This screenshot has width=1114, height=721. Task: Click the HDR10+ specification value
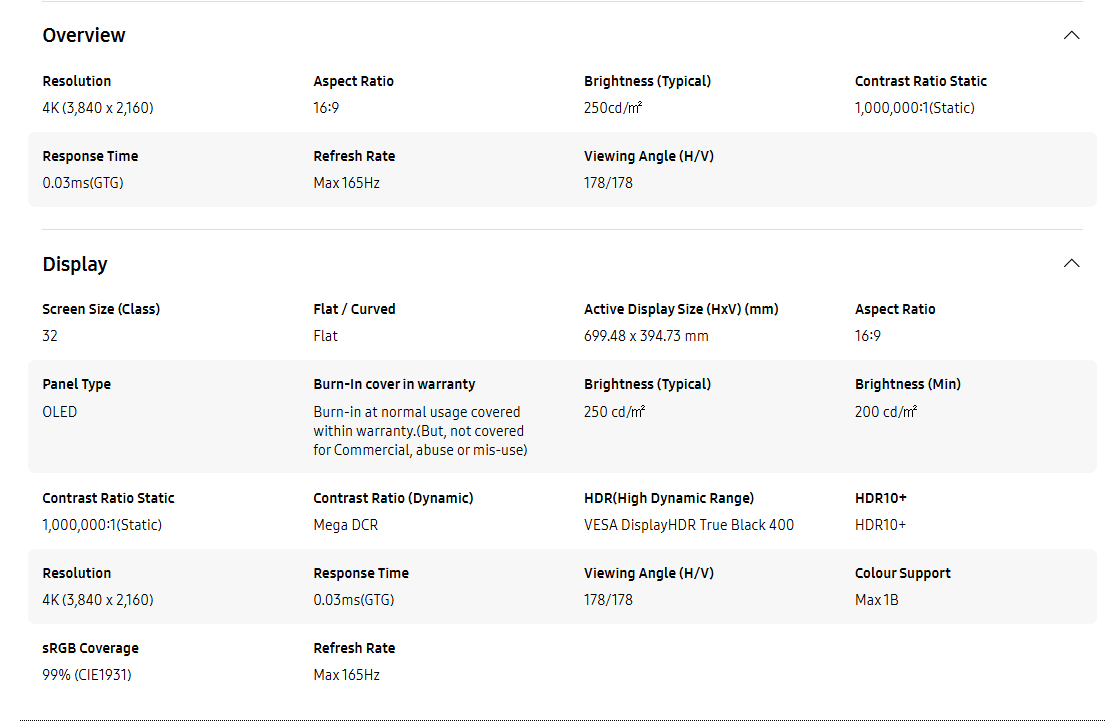point(880,525)
